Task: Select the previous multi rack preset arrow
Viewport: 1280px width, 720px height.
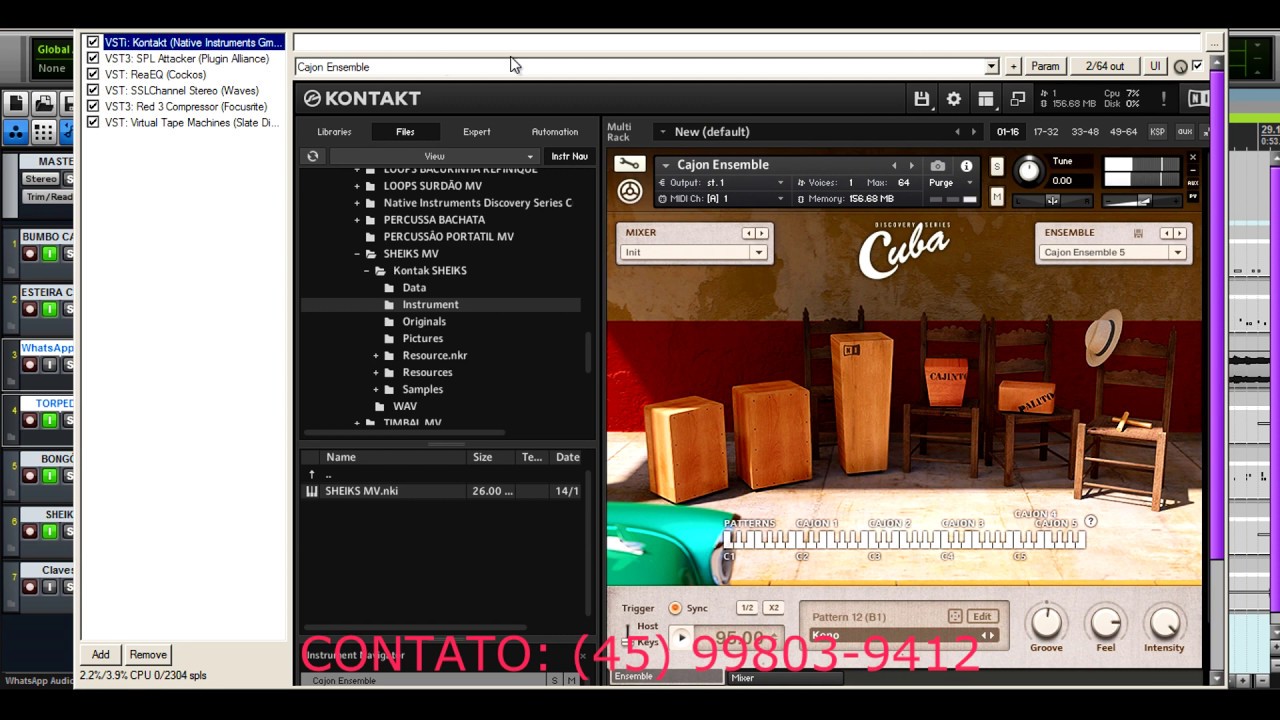Action: [x=957, y=132]
